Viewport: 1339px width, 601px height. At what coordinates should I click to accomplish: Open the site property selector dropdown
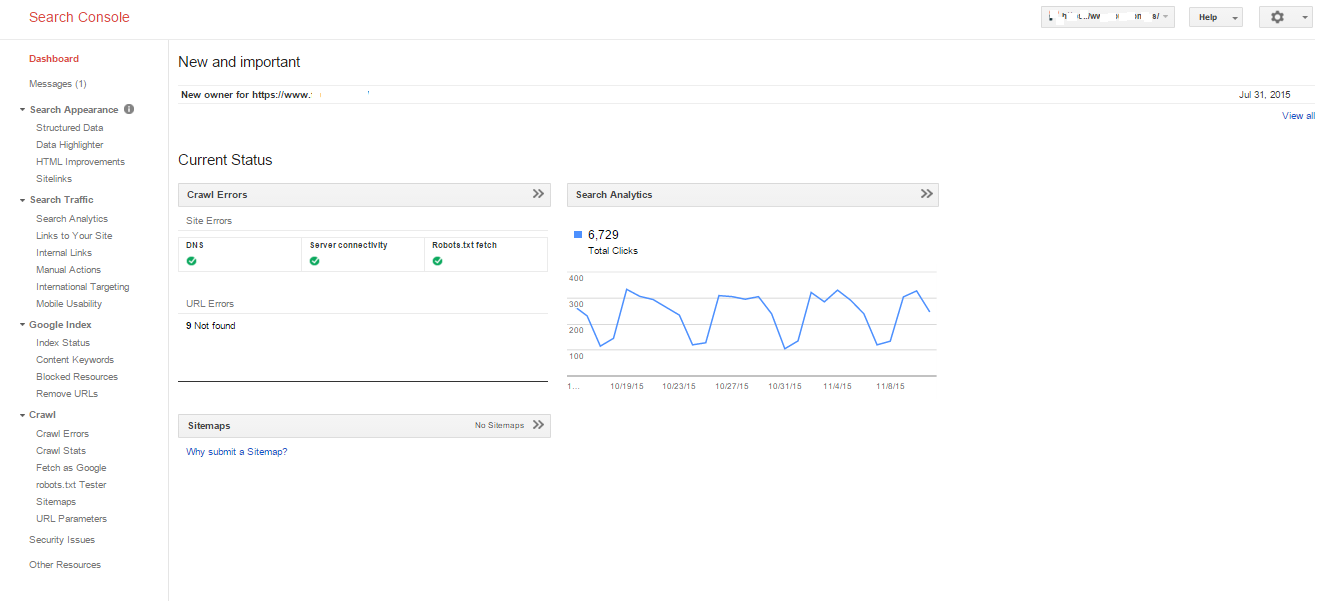click(1107, 17)
